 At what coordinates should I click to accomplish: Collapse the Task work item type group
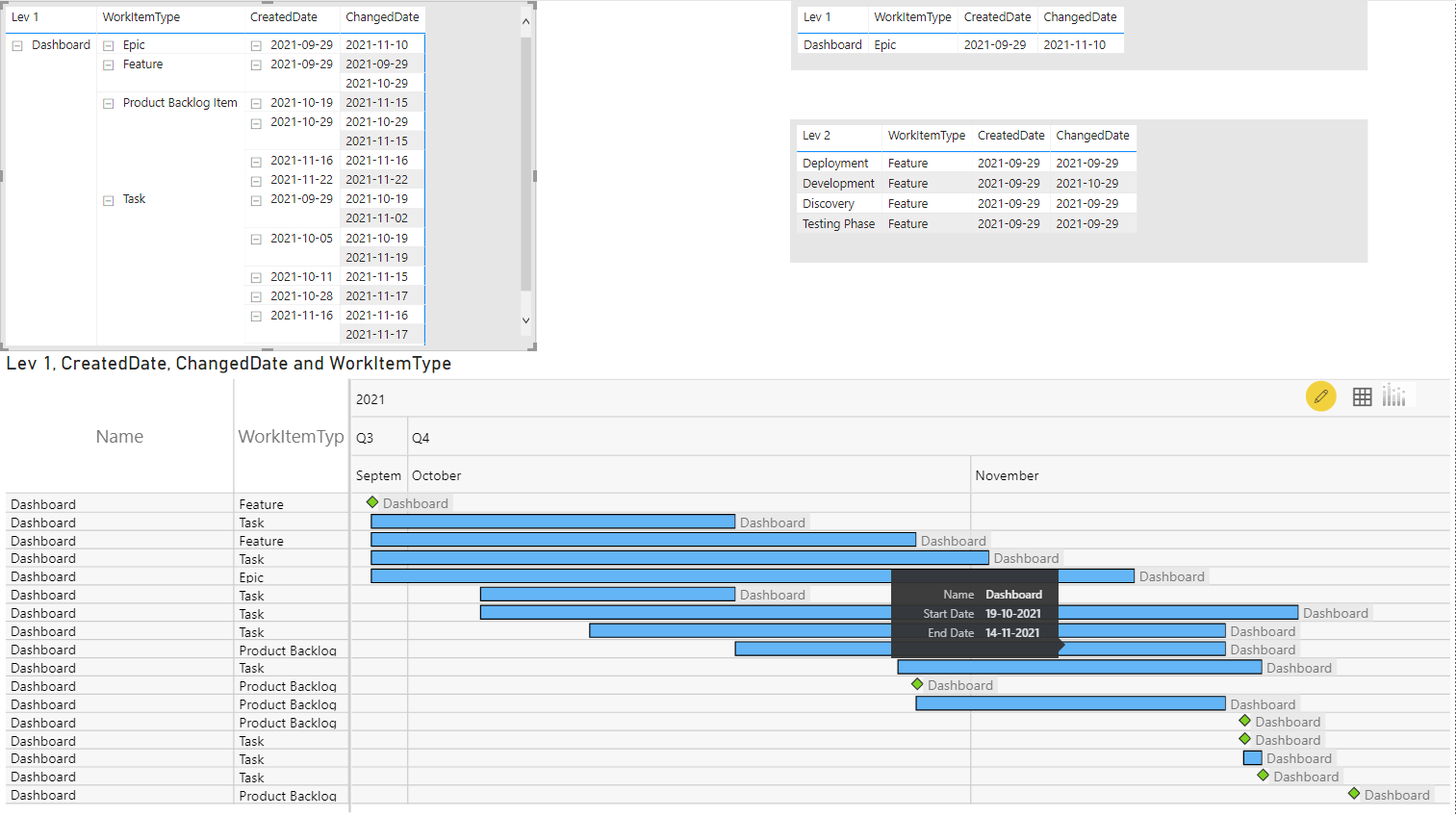click(108, 199)
